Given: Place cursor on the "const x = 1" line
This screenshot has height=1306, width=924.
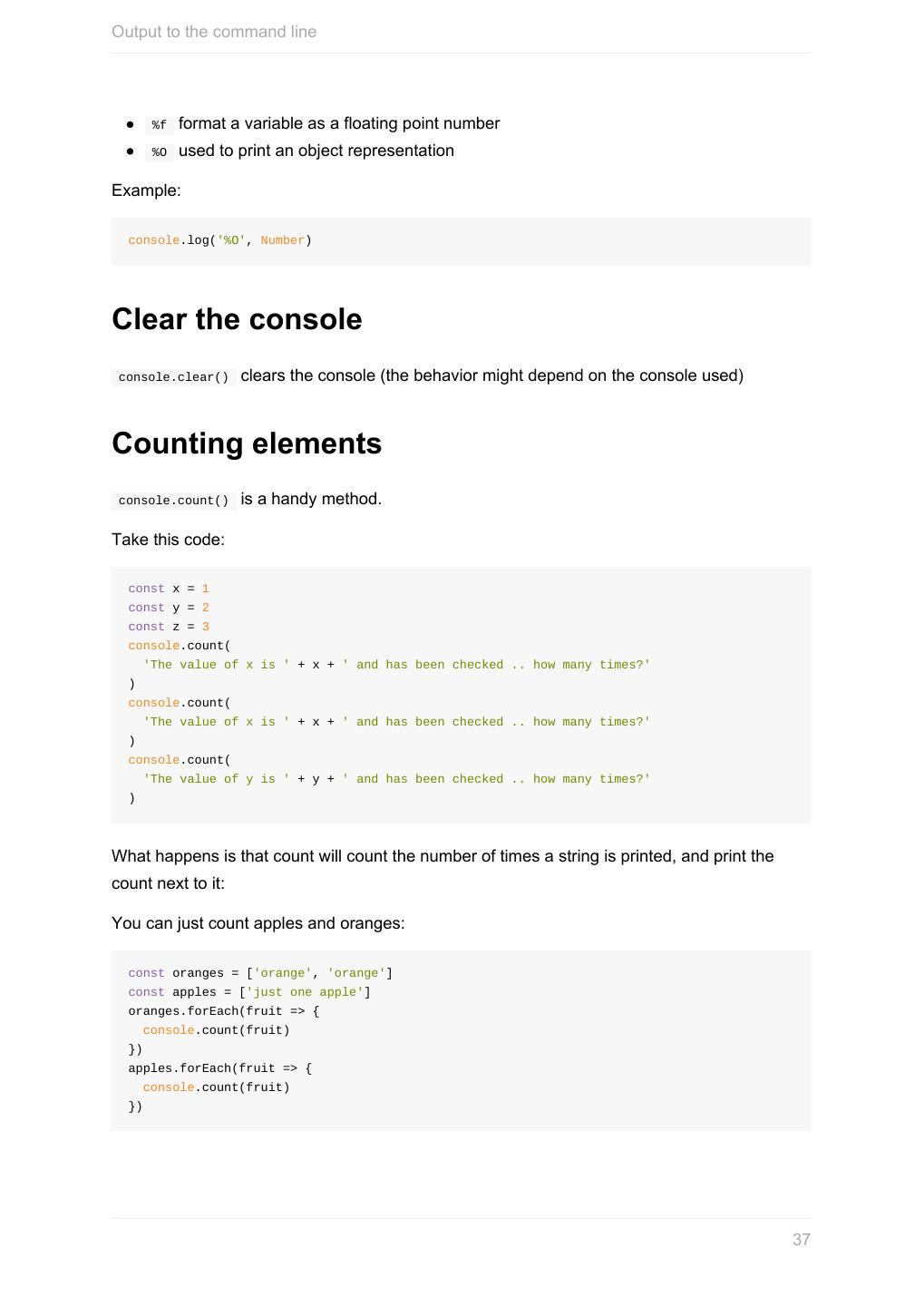Looking at the screenshot, I should [169, 589].
